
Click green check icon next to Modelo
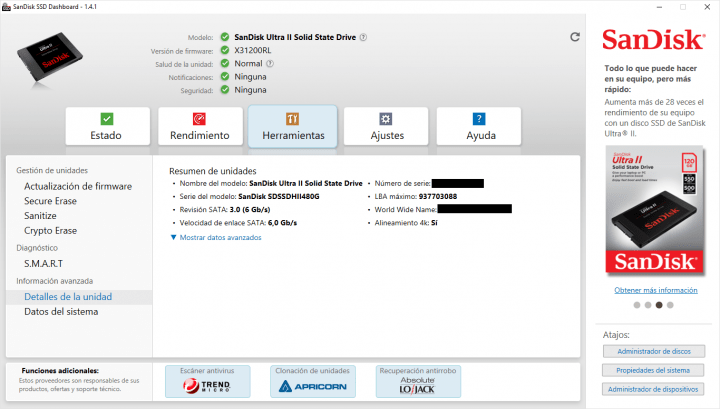tap(225, 37)
